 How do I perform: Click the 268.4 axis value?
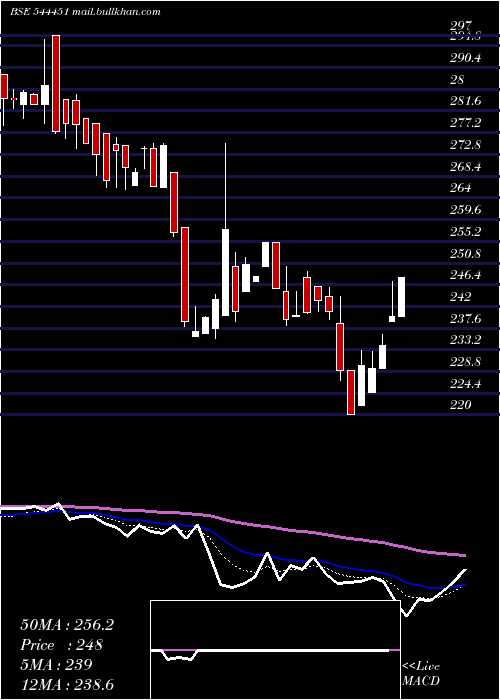pyautogui.click(x=466, y=167)
